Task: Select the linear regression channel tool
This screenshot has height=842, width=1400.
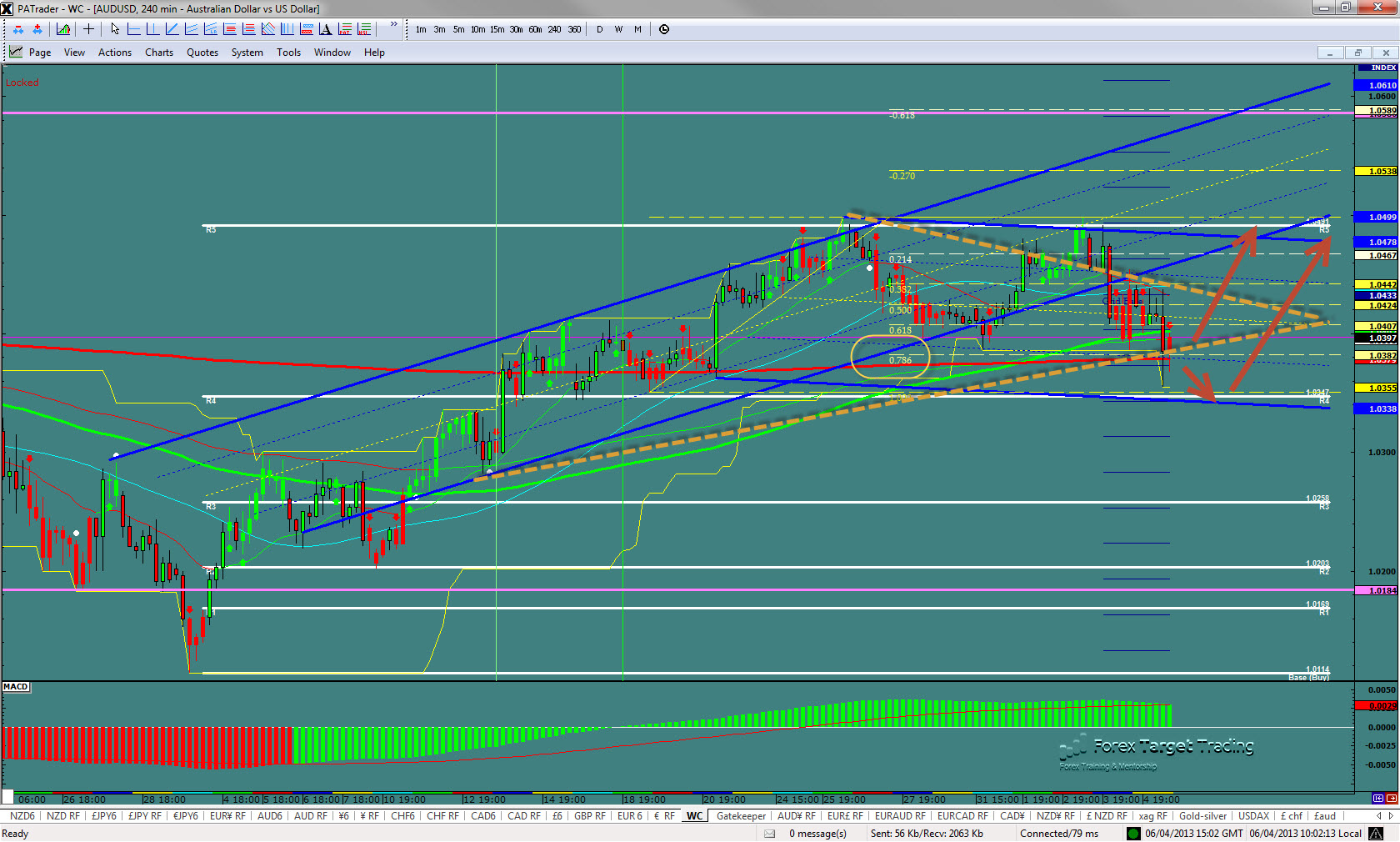Action: pyautogui.click(x=210, y=29)
